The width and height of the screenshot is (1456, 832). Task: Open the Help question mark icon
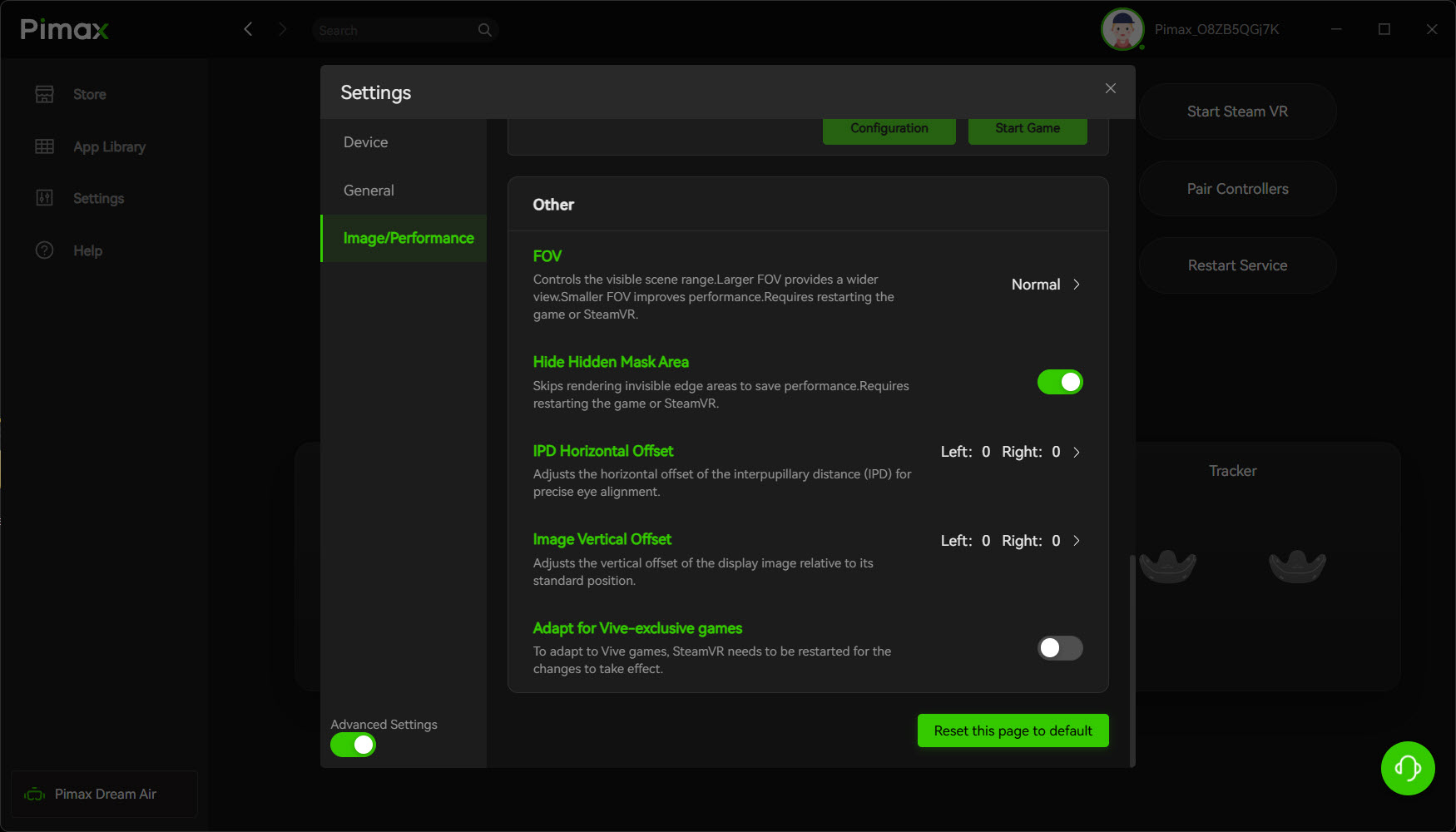pos(45,250)
